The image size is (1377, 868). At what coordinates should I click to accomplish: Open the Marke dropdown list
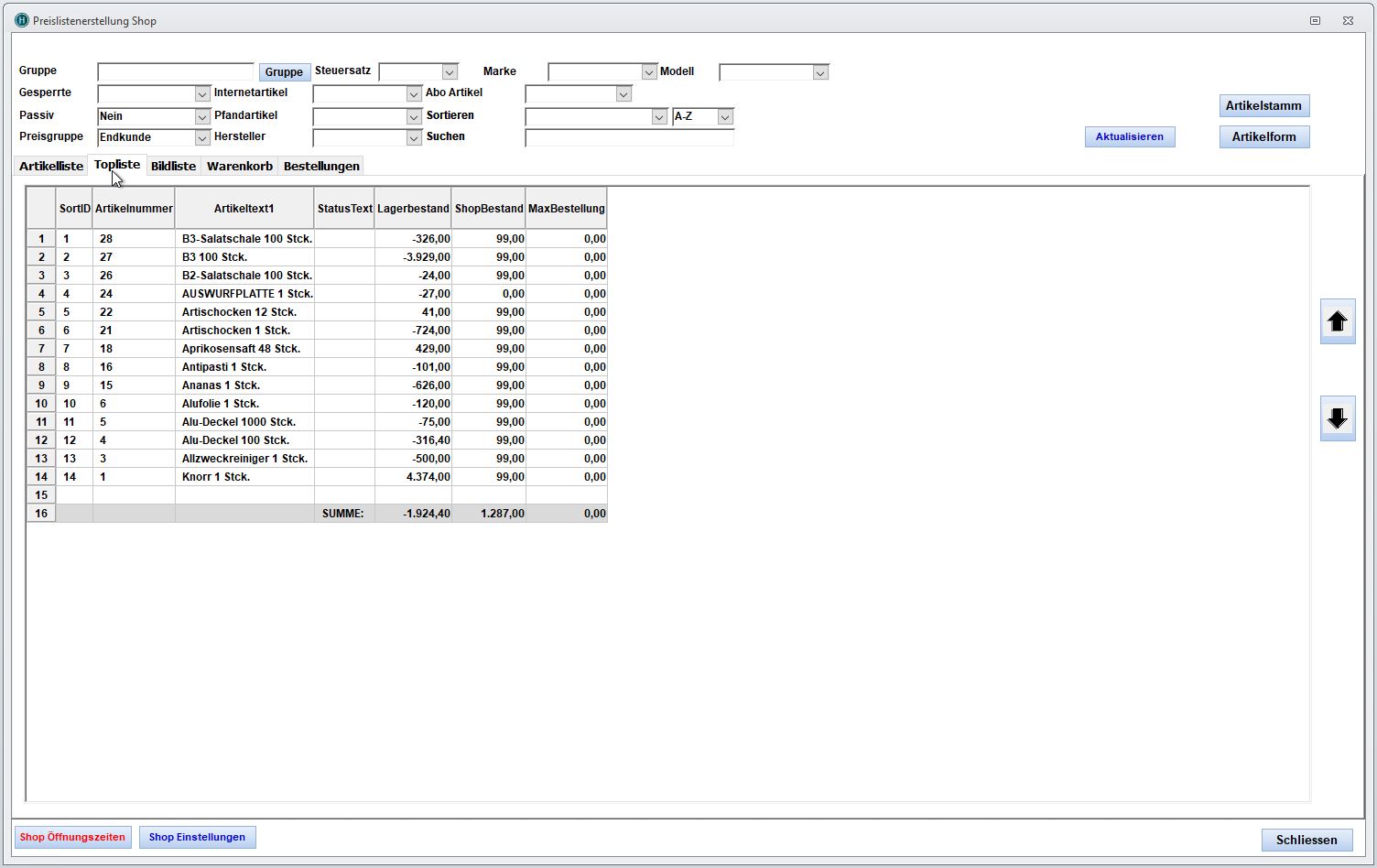click(648, 72)
